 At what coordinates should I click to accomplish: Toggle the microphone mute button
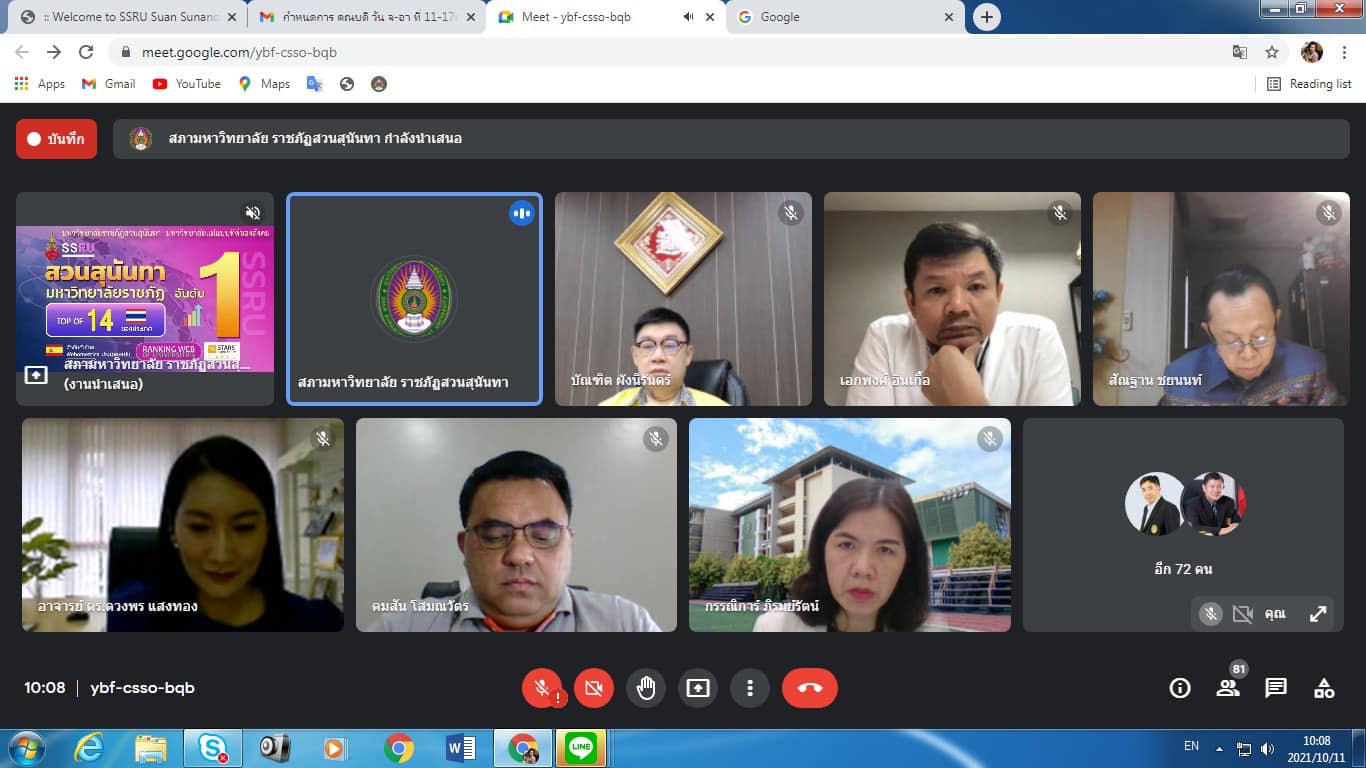coord(542,688)
